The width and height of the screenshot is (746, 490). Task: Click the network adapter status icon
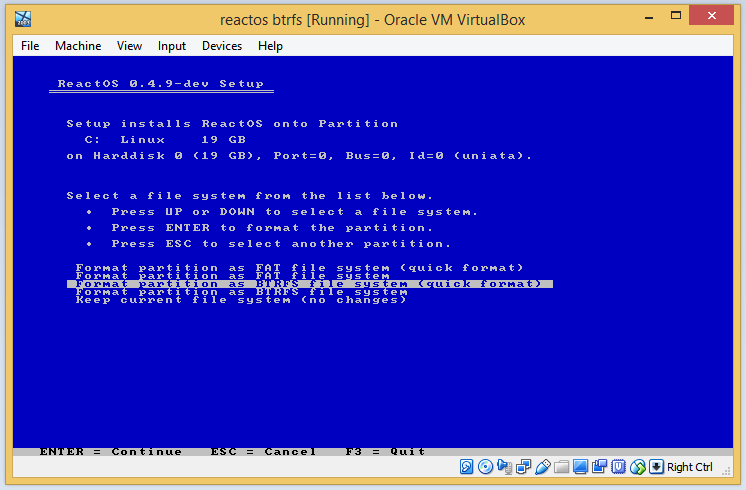pos(523,467)
